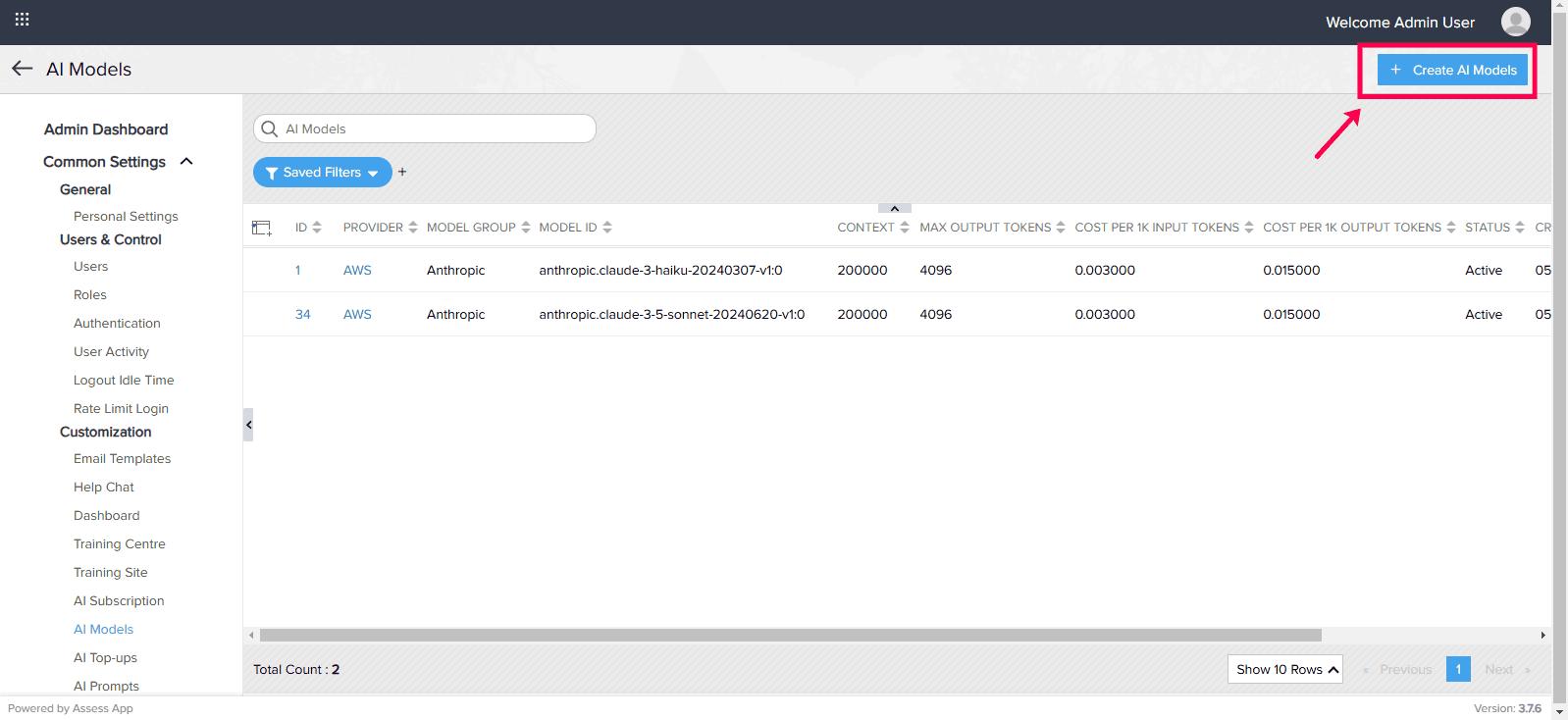Image resolution: width=1568 pixels, height=720 pixels.
Task: Open AI Top-ups in sidebar
Action: point(105,658)
